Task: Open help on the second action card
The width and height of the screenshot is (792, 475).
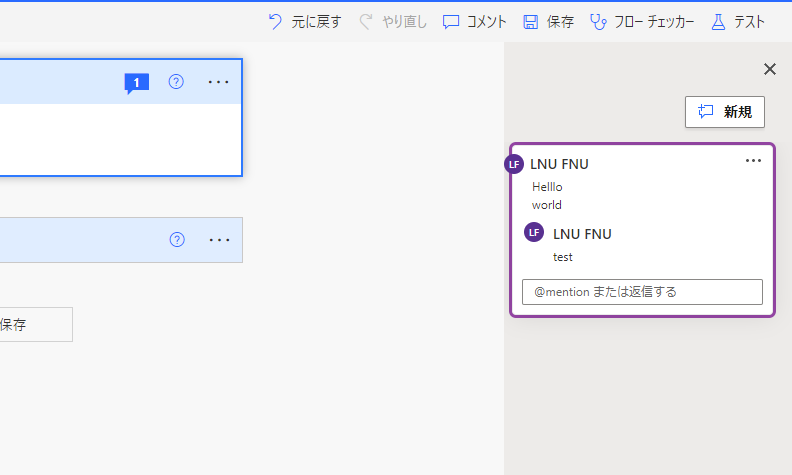Action: [177, 240]
